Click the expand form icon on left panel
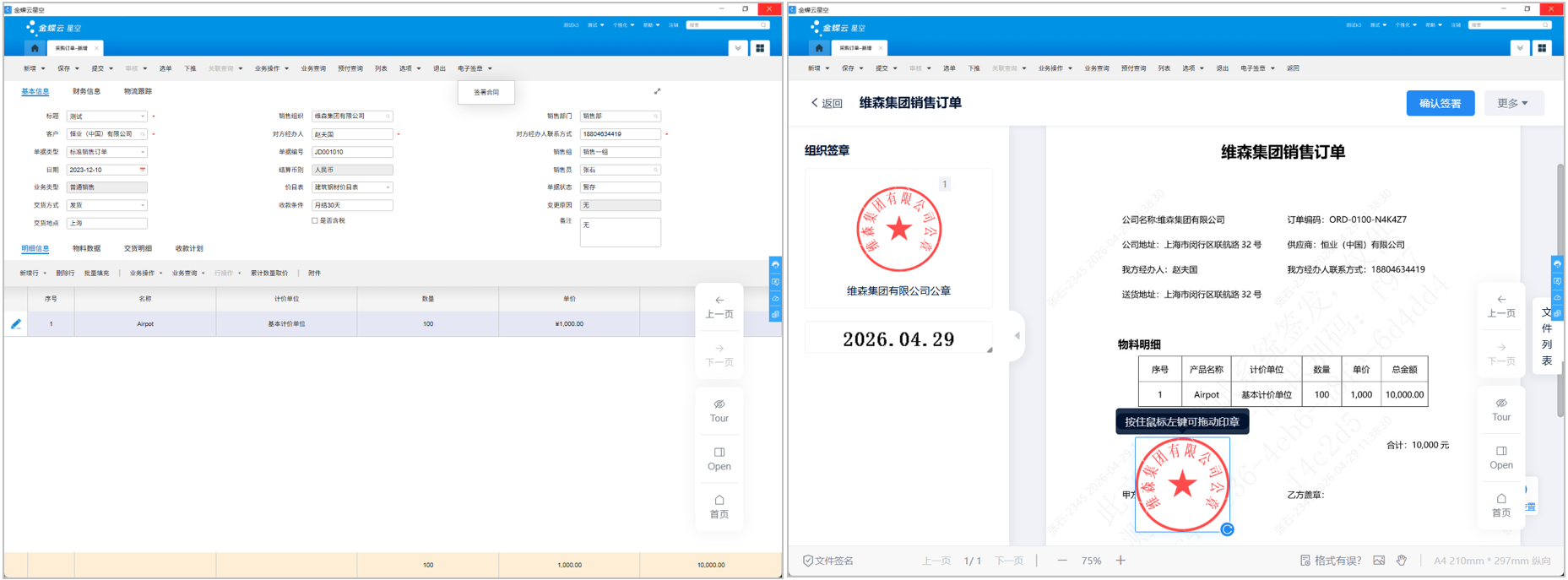1568x580 pixels. [657, 91]
